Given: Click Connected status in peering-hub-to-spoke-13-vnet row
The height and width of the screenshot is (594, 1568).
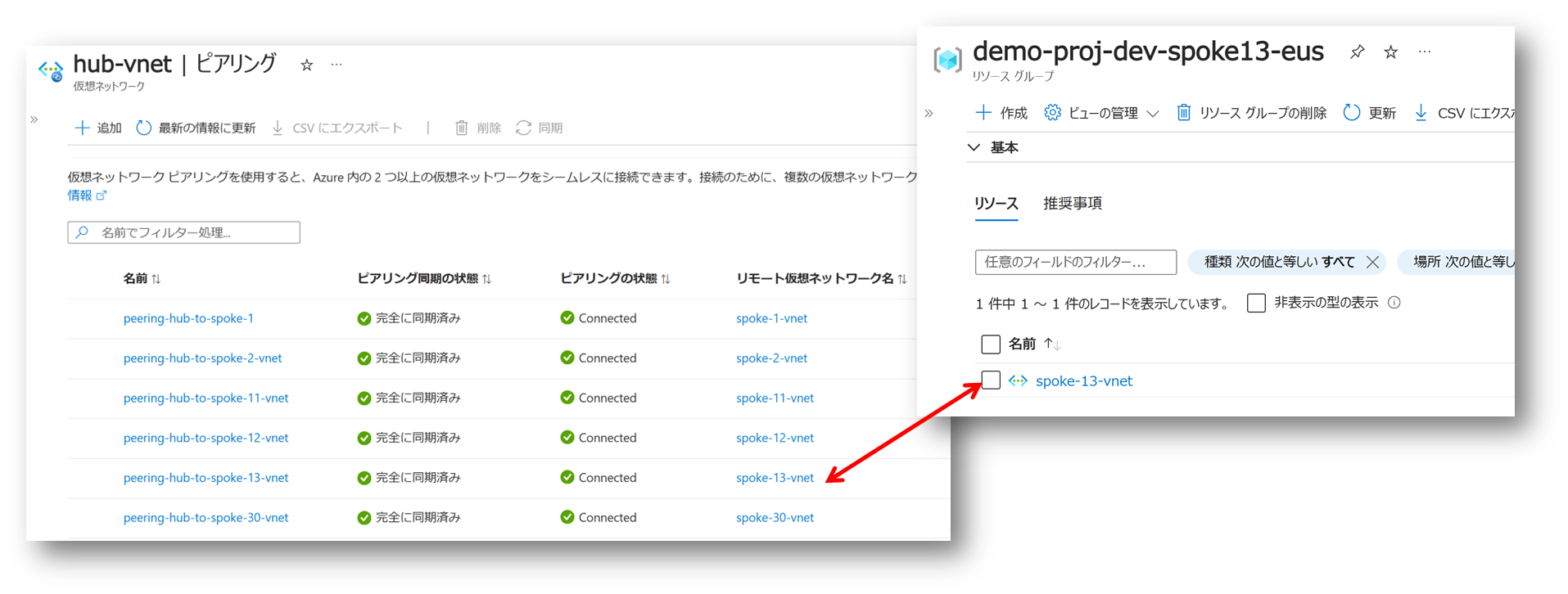Looking at the screenshot, I should click(599, 478).
